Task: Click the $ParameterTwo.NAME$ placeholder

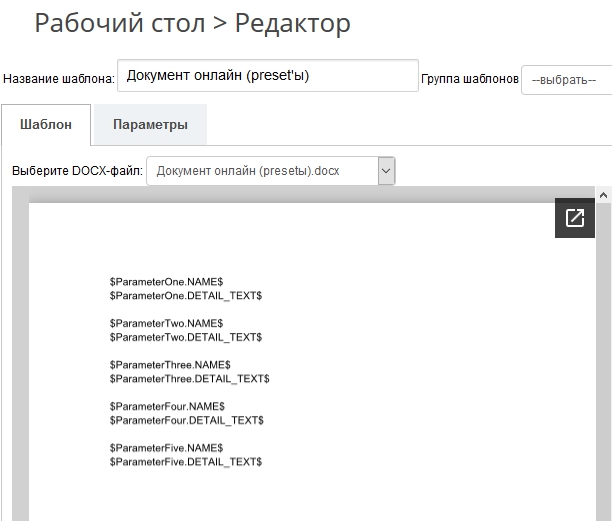Action: click(166, 324)
